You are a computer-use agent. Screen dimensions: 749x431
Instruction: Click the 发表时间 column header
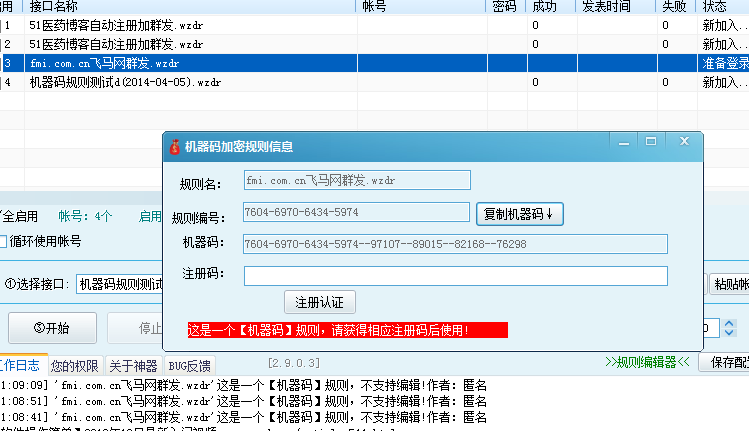pos(617,6)
